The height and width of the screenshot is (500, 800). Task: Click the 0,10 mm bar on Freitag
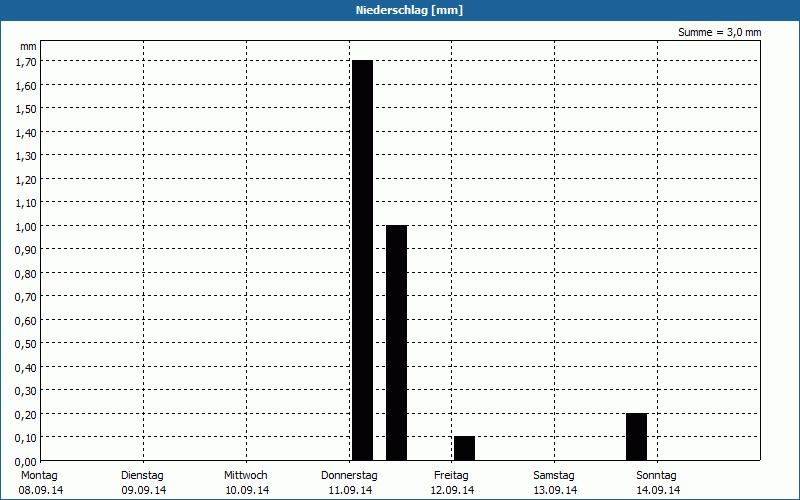[464, 448]
